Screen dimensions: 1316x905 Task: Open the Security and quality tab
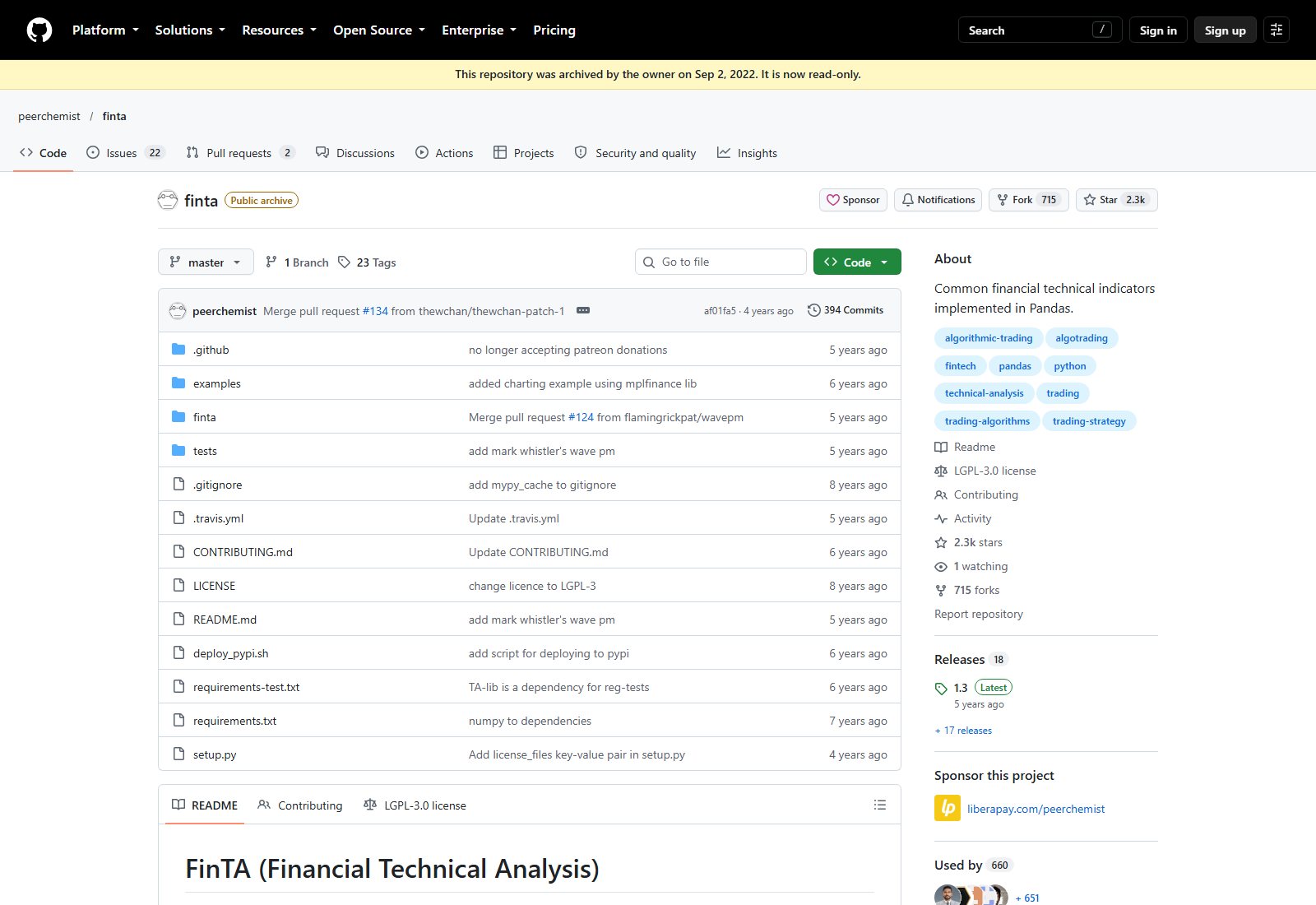click(x=635, y=153)
